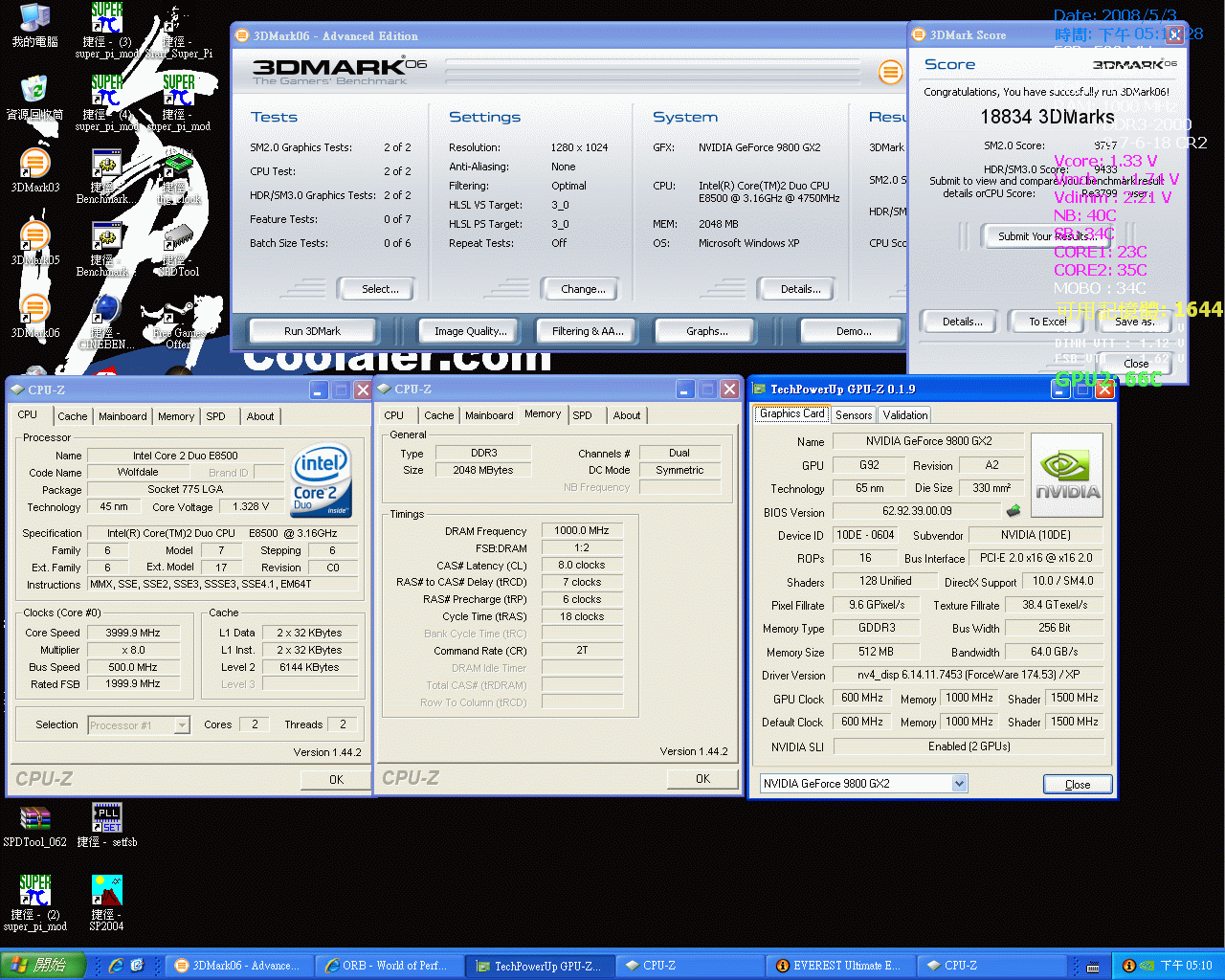
Task: Select the super_pi_mod (2) shortcut icon
Action: pos(34,891)
